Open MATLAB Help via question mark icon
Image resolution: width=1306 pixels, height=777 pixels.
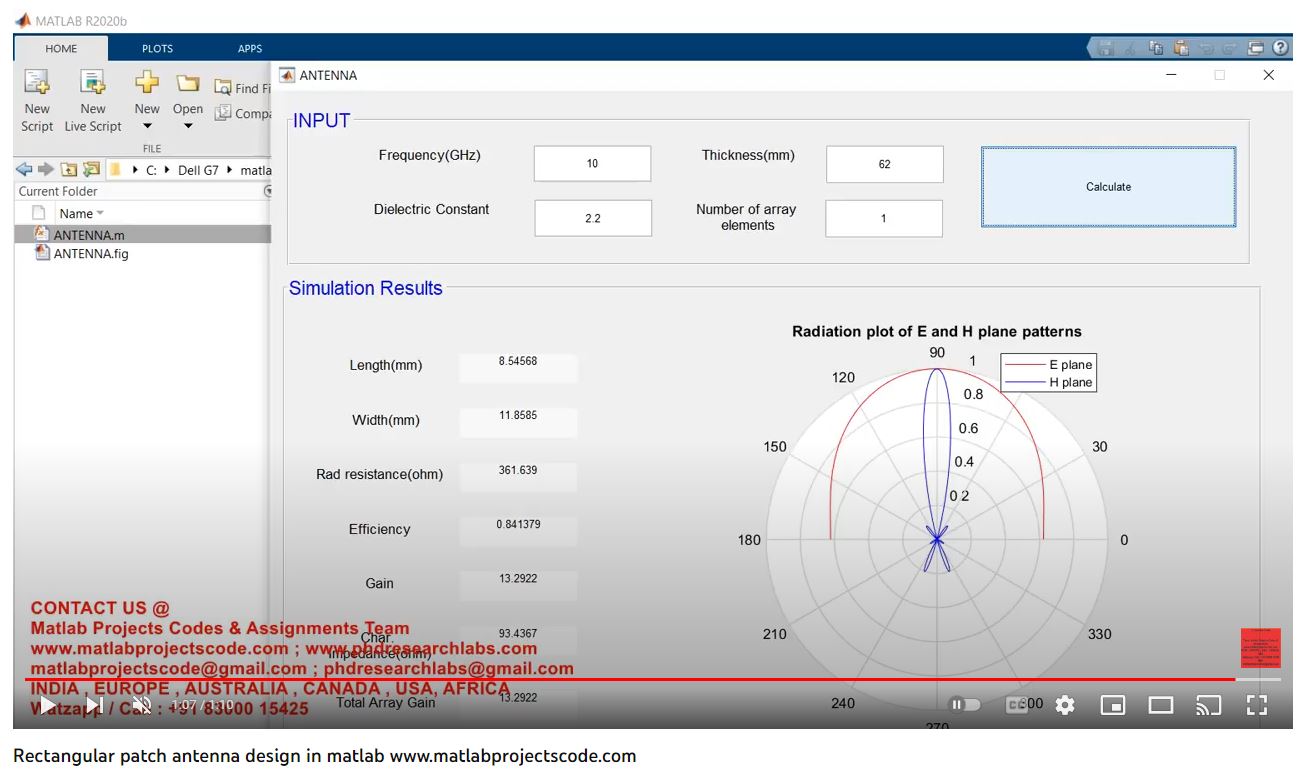coord(1280,47)
